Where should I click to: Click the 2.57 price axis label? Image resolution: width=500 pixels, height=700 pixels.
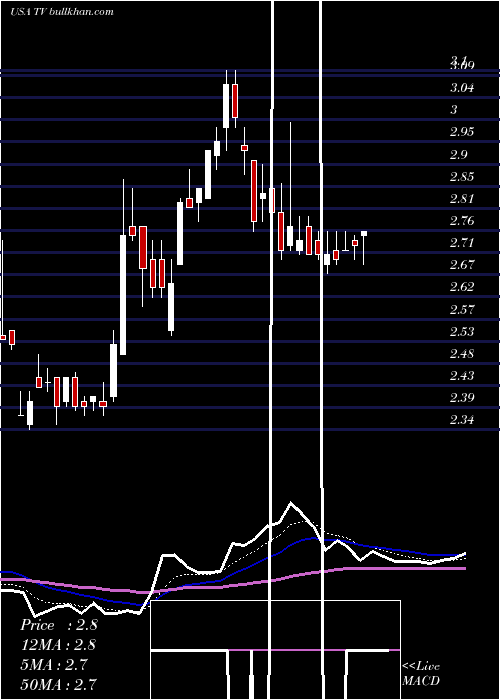pyautogui.click(x=462, y=309)
